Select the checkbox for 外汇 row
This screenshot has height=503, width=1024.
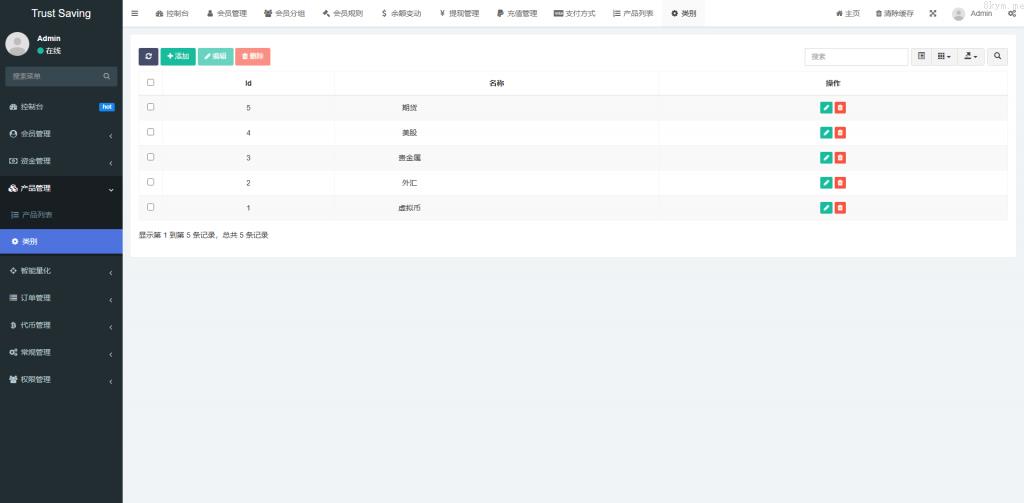(x=151, y=182)
